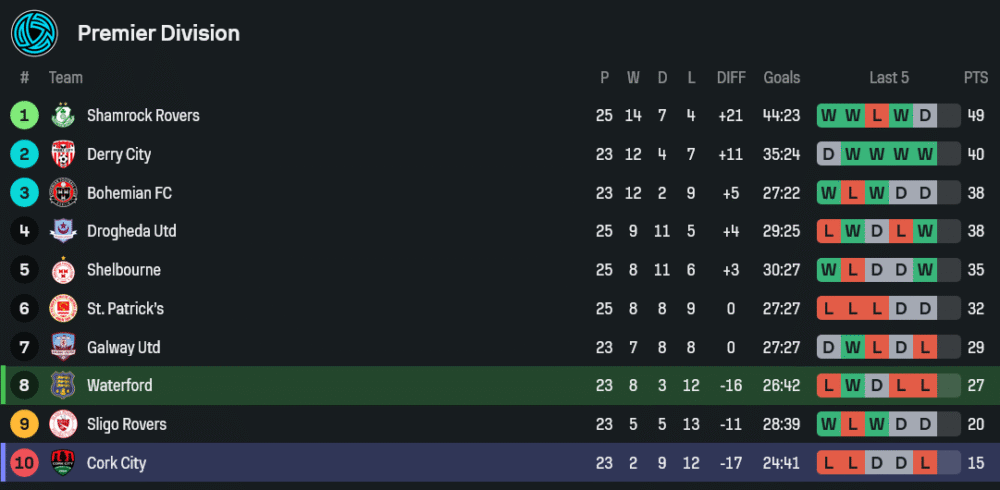Click the Sligo Rovers club crest
Screen dimensions: 1000x490
tap(63, 424)
